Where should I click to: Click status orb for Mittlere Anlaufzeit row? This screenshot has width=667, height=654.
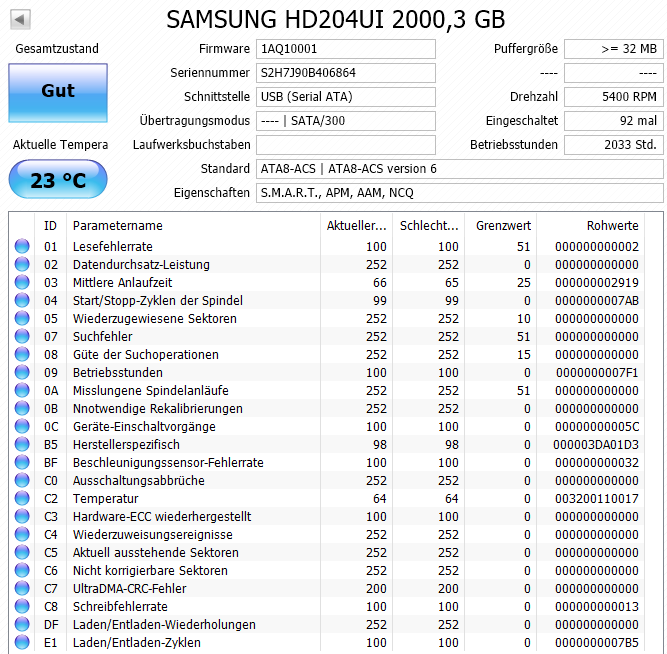click(x=22, y=282)
